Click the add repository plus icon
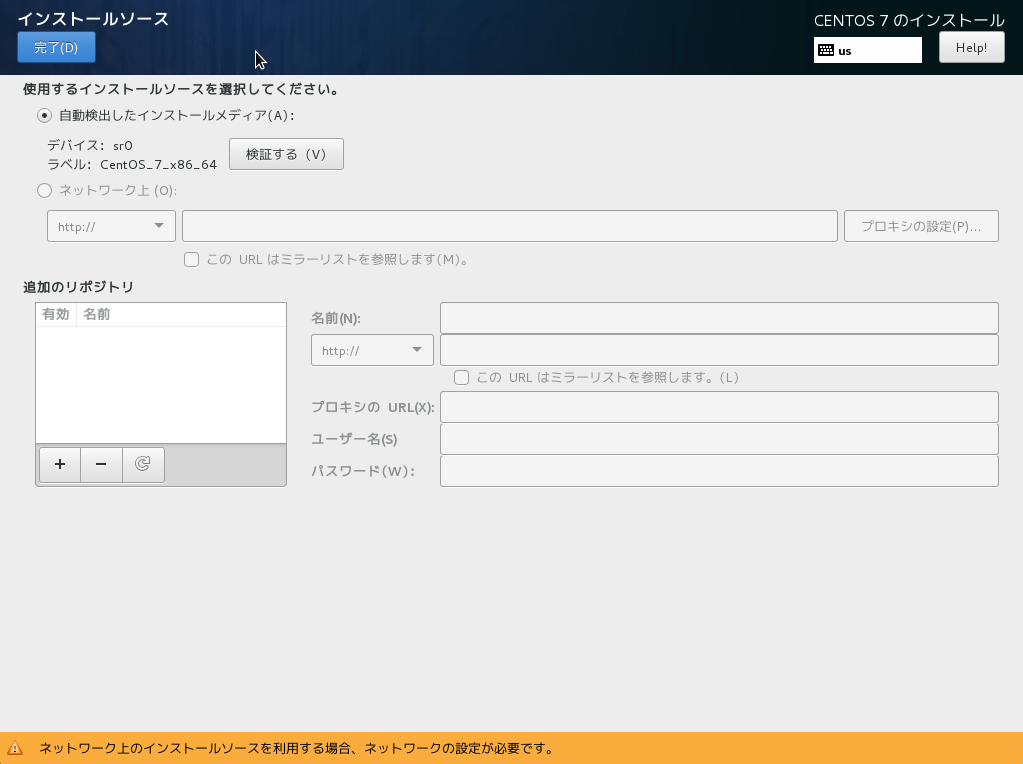 click(60, 465)
